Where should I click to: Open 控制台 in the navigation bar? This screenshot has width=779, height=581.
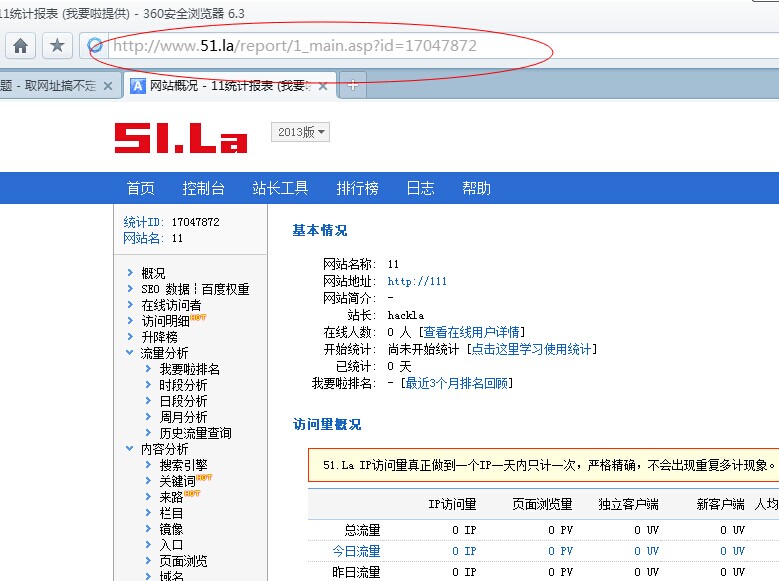click(203, 188)
